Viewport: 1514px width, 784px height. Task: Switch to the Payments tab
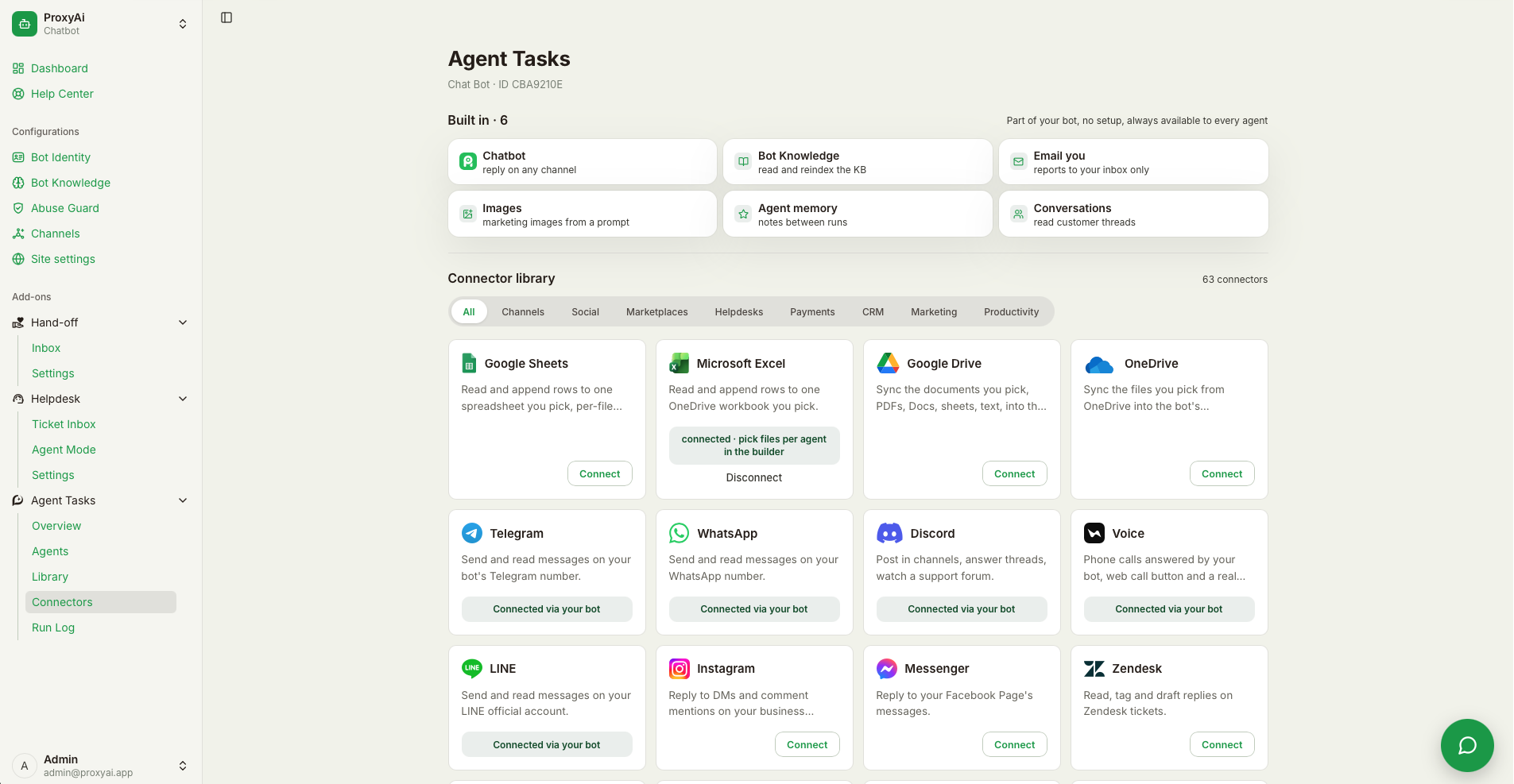coord(812,312)
